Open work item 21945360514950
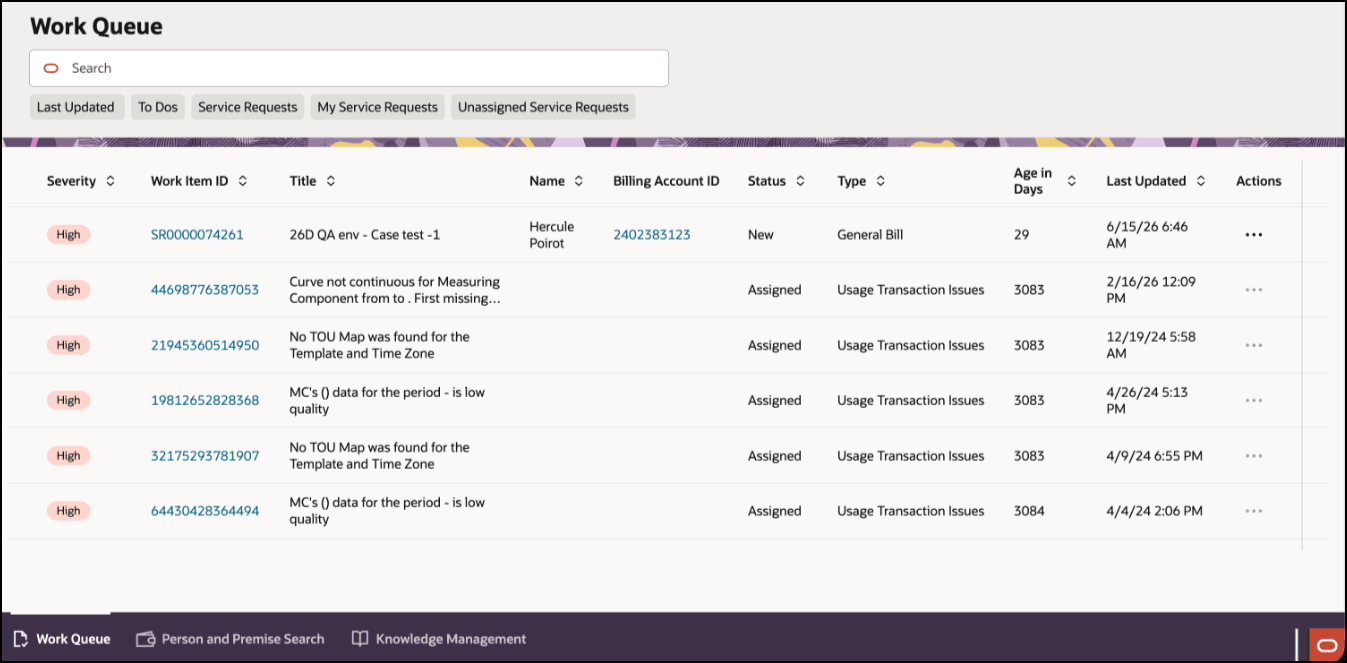 point(205,345)
